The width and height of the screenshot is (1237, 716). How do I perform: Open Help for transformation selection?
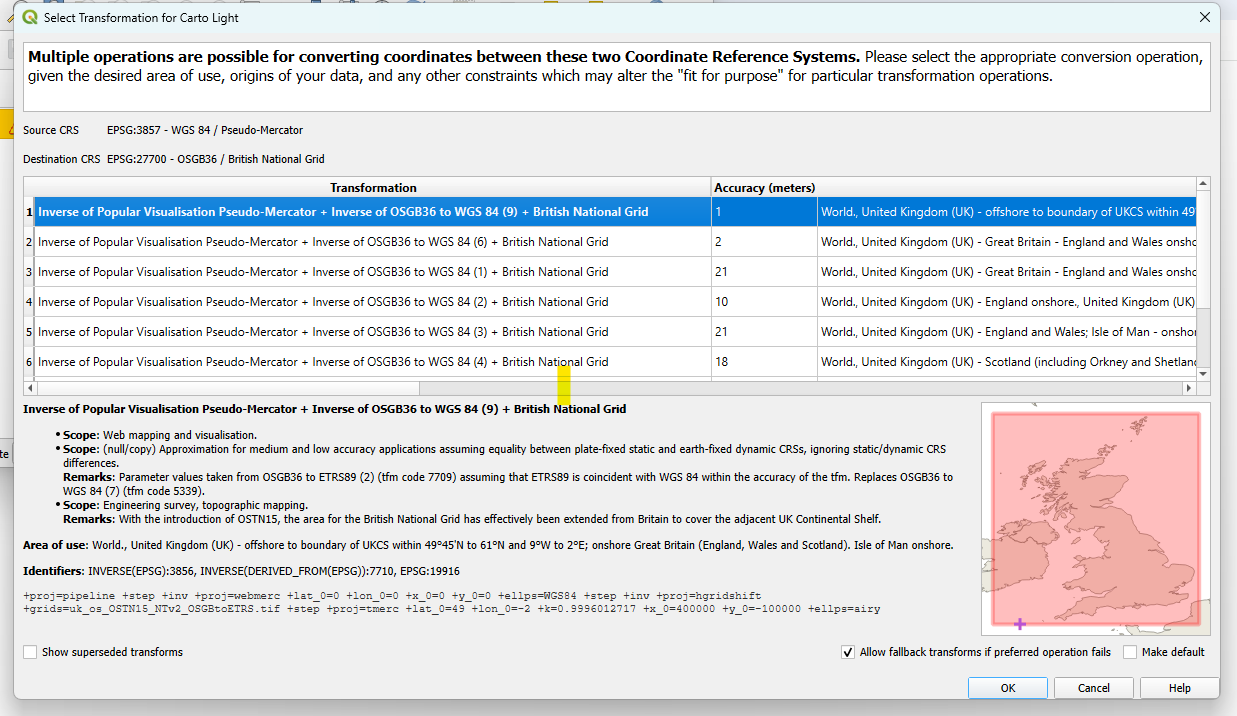1180,688
